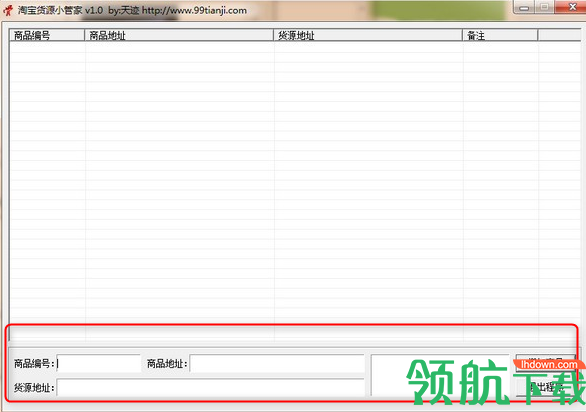Click the large remarks text box
The height and width of the screenshot is (412, 586).
[x=440, y=375]
